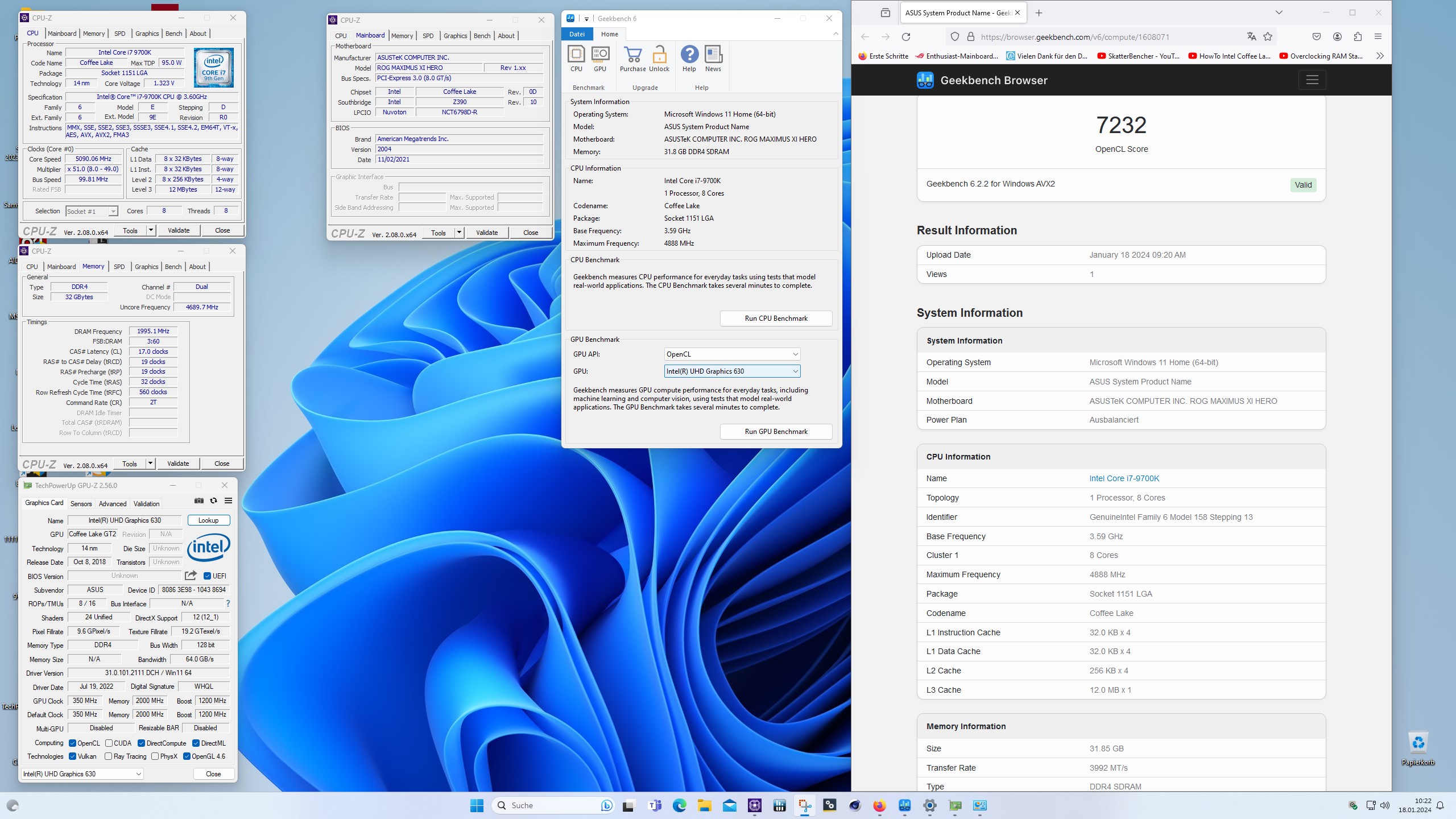The height and width of the screenshot is (819, 1456).
Task: Click the Bus Interface question mark in GPU-Z
Action: [228, 603]
